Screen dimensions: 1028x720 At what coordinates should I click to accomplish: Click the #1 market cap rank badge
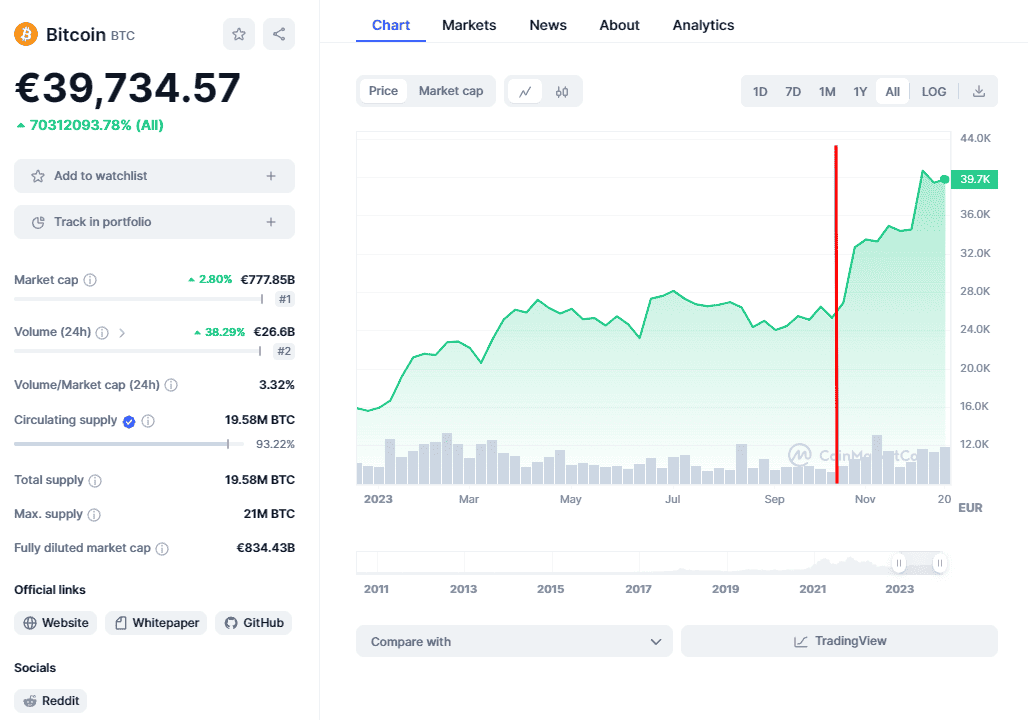(x=285, y=300)
